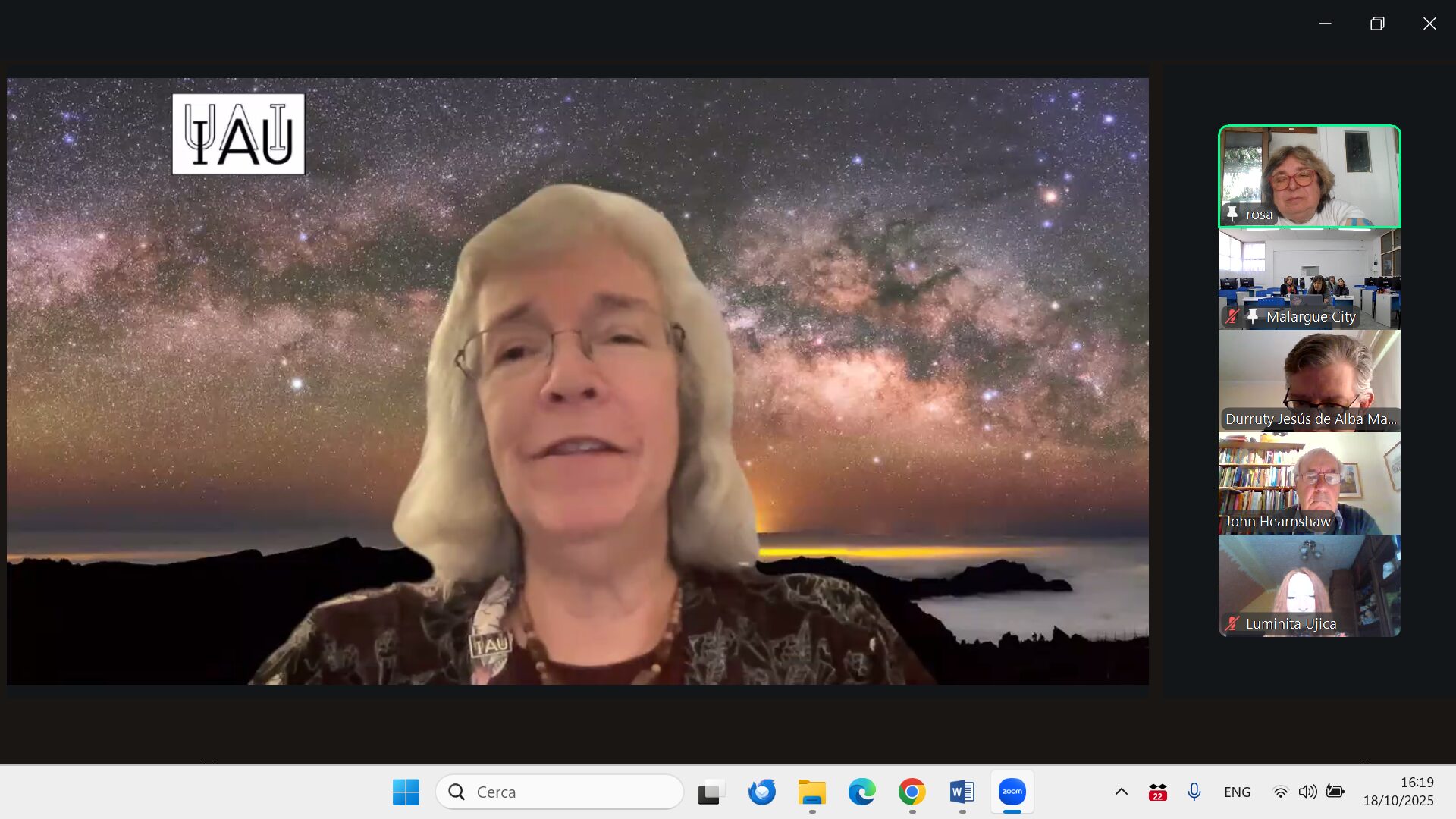The height and width of the screenshot is (819, 1456).
Task: Click the muted mic icon on Luminita Ujica
Action: click(1232, 623)
